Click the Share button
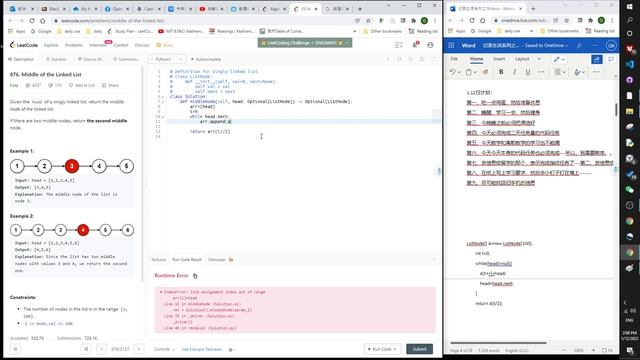 [110, 85]
